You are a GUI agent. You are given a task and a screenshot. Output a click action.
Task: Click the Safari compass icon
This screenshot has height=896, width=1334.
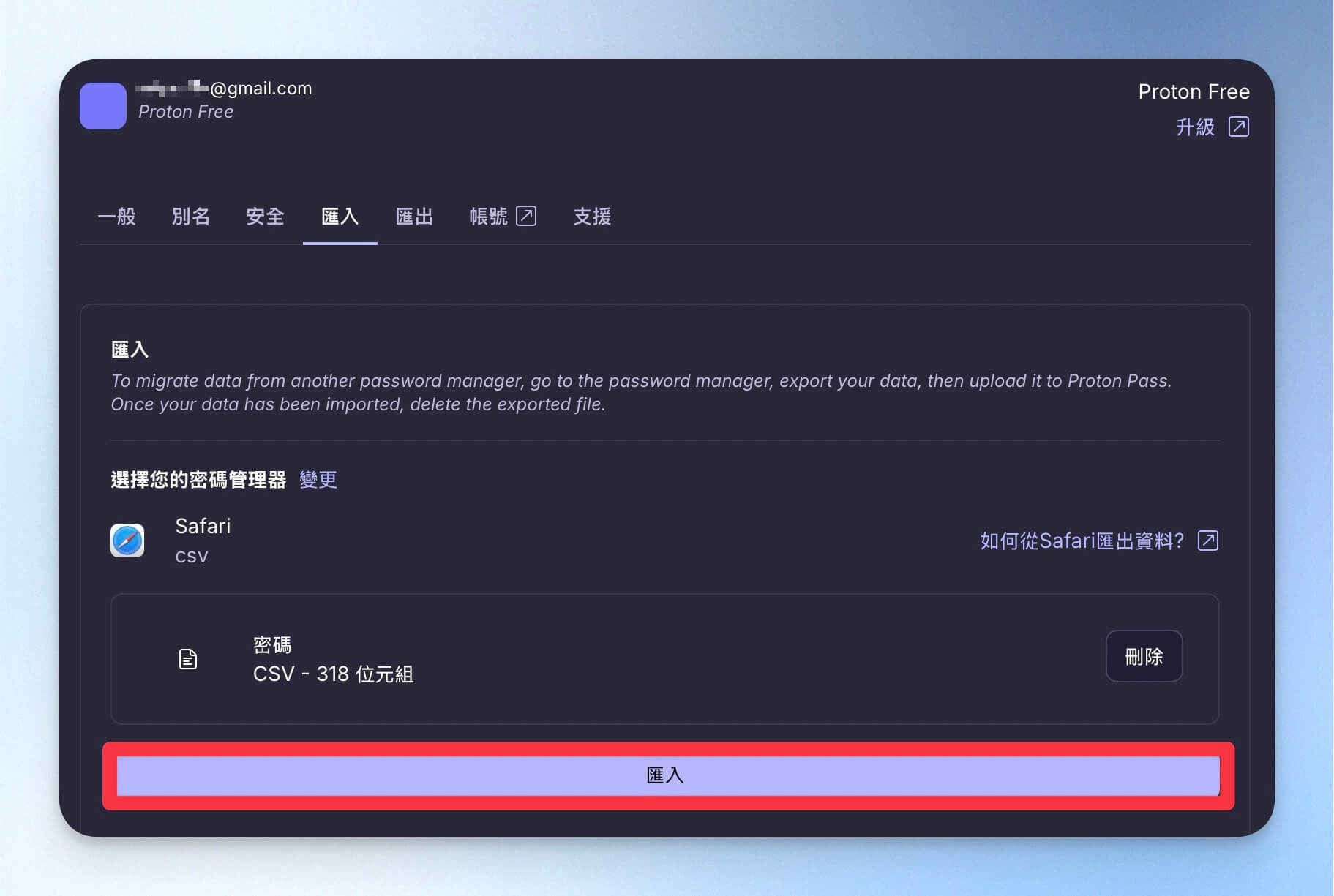(x=127, y=541)
